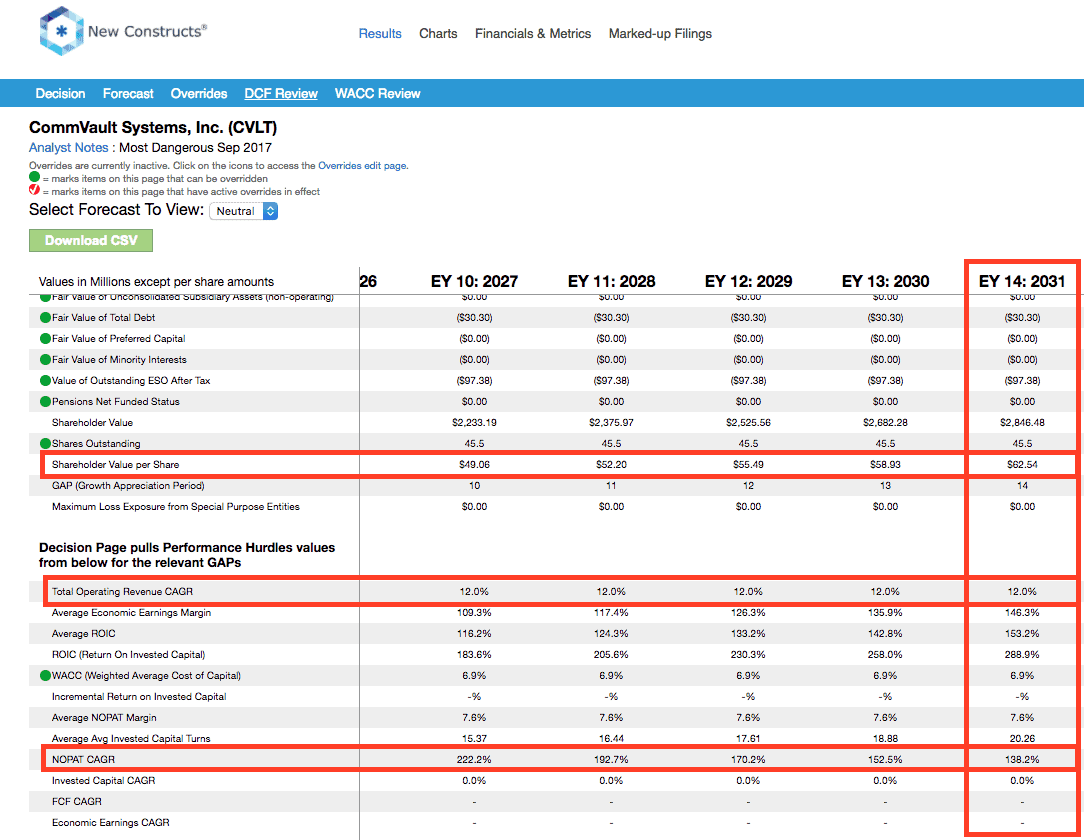
Task: Click the GAP (Growth Appreciation Period) label
Action: click(x=128, y=485)
